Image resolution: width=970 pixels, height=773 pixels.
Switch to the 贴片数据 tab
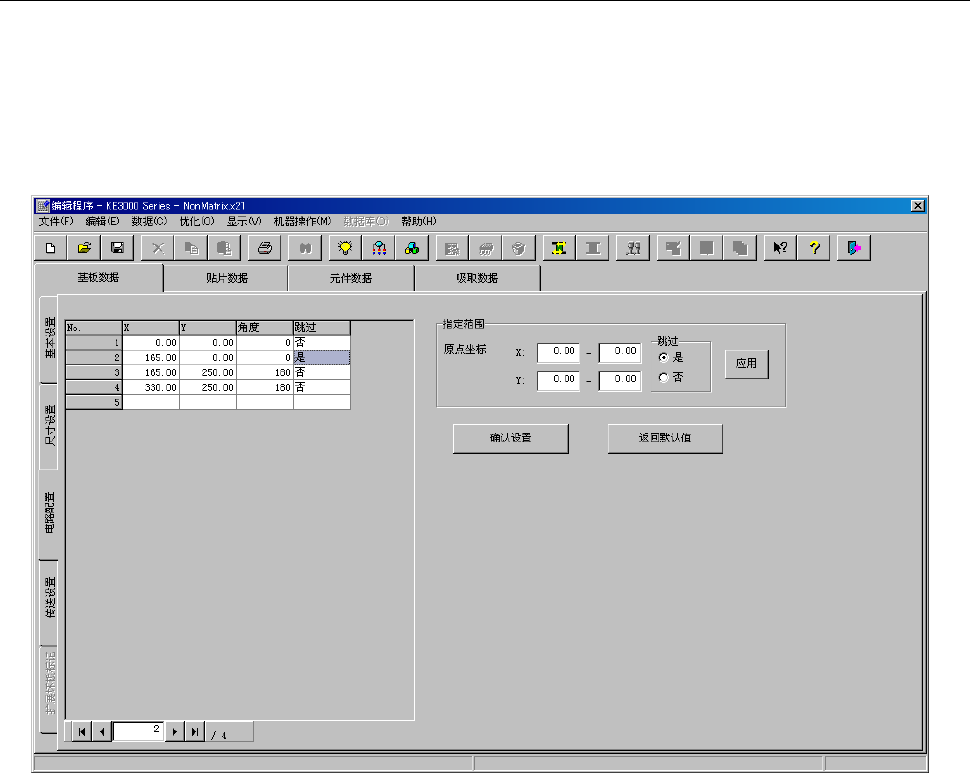coord(225,278)
